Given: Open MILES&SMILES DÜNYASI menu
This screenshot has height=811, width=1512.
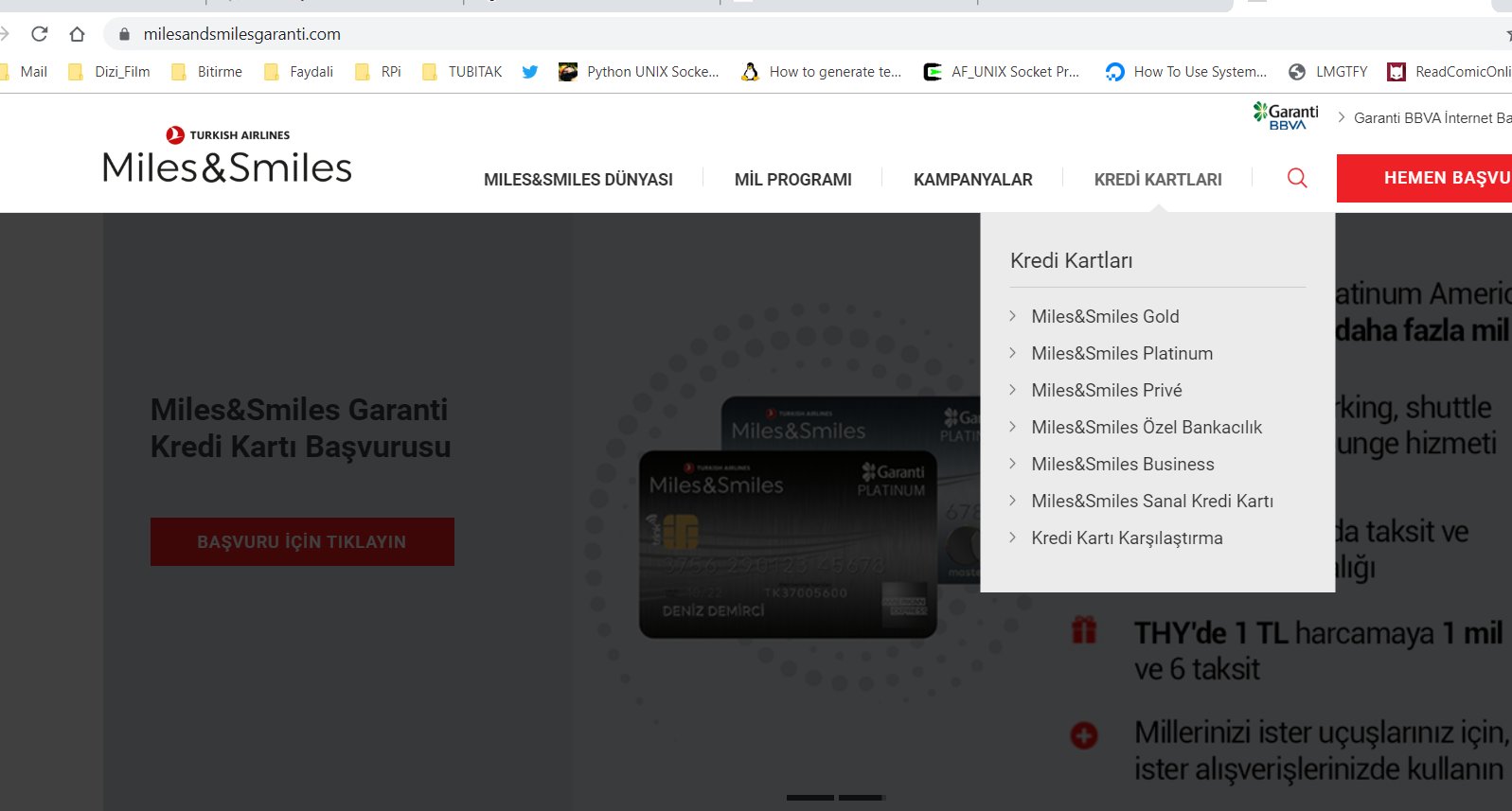Looking at the screenshot, I should click(x=578, y=180).
